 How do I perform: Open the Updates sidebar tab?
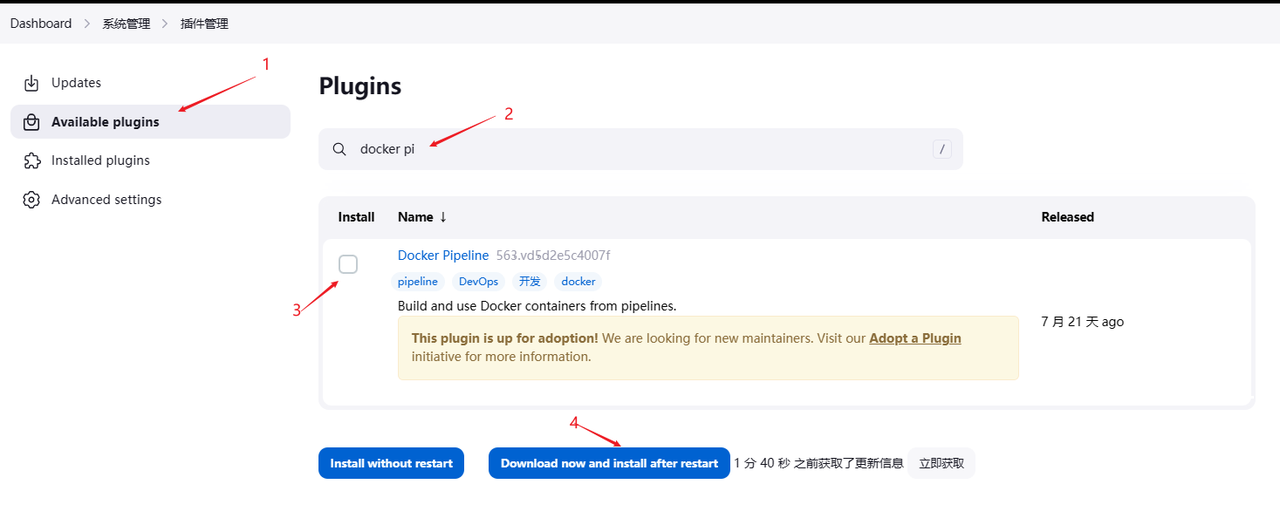tap(76, 83)
